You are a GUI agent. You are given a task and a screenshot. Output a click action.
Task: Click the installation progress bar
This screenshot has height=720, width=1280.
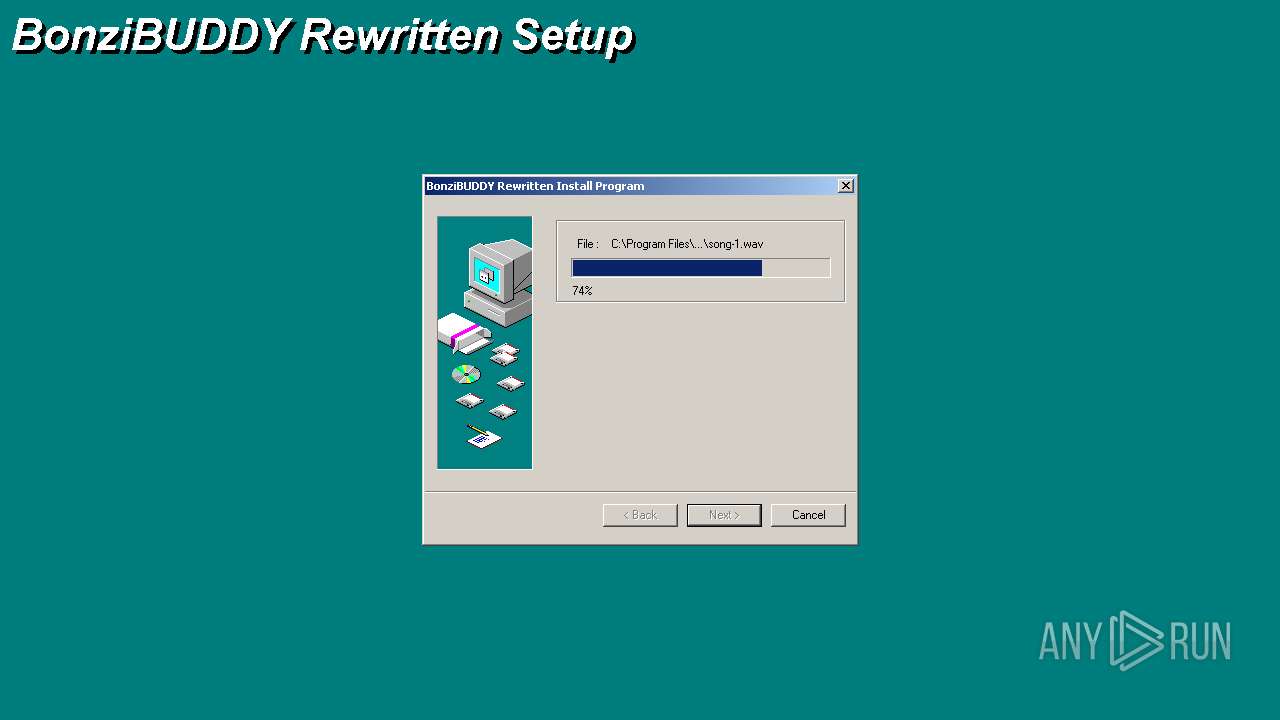tap(701, 268)
